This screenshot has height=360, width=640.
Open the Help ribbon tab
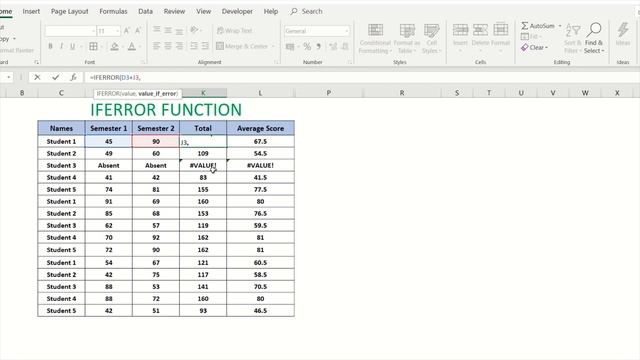[x=271, y=11]
